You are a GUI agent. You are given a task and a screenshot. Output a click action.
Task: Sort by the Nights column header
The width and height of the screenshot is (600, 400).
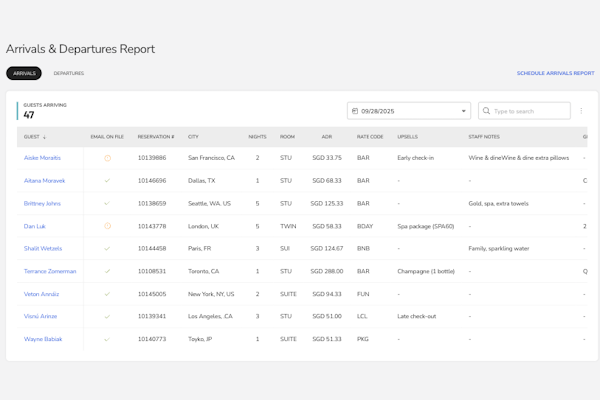(x=257, y=137)
